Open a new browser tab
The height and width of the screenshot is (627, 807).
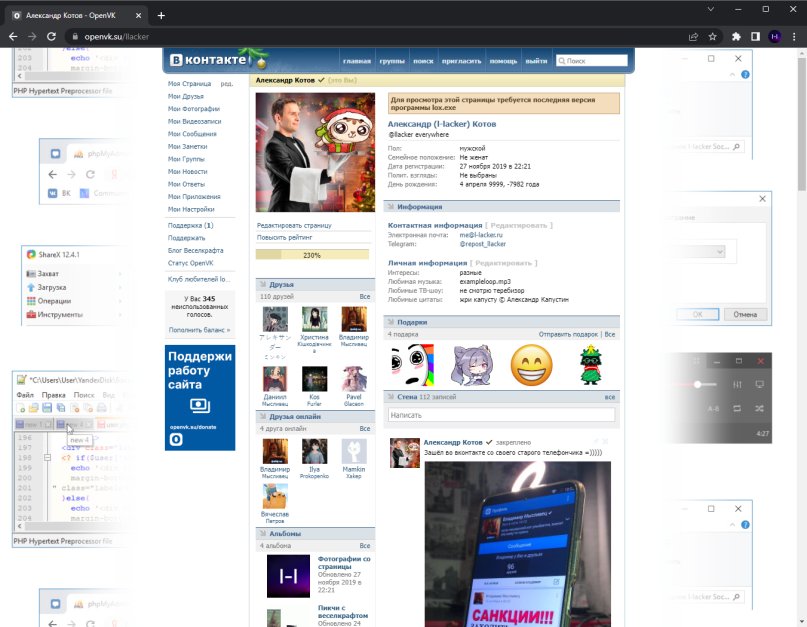pyautogui.click(x=161, y=15)
